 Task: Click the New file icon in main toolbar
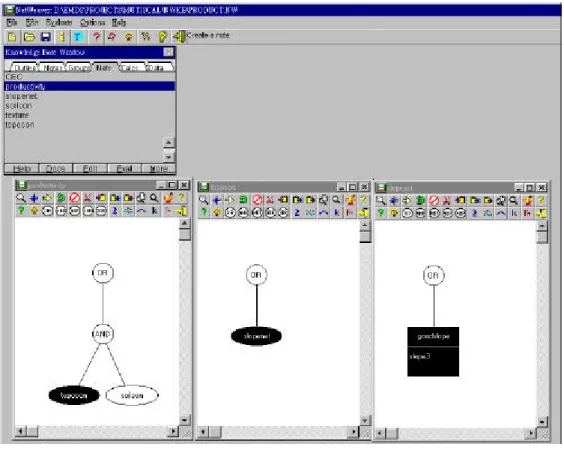coord(13,37)
